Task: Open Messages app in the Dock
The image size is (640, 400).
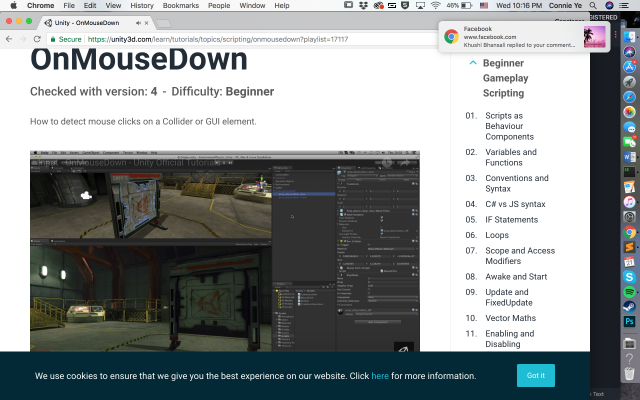Action: (x=629, y=127)
